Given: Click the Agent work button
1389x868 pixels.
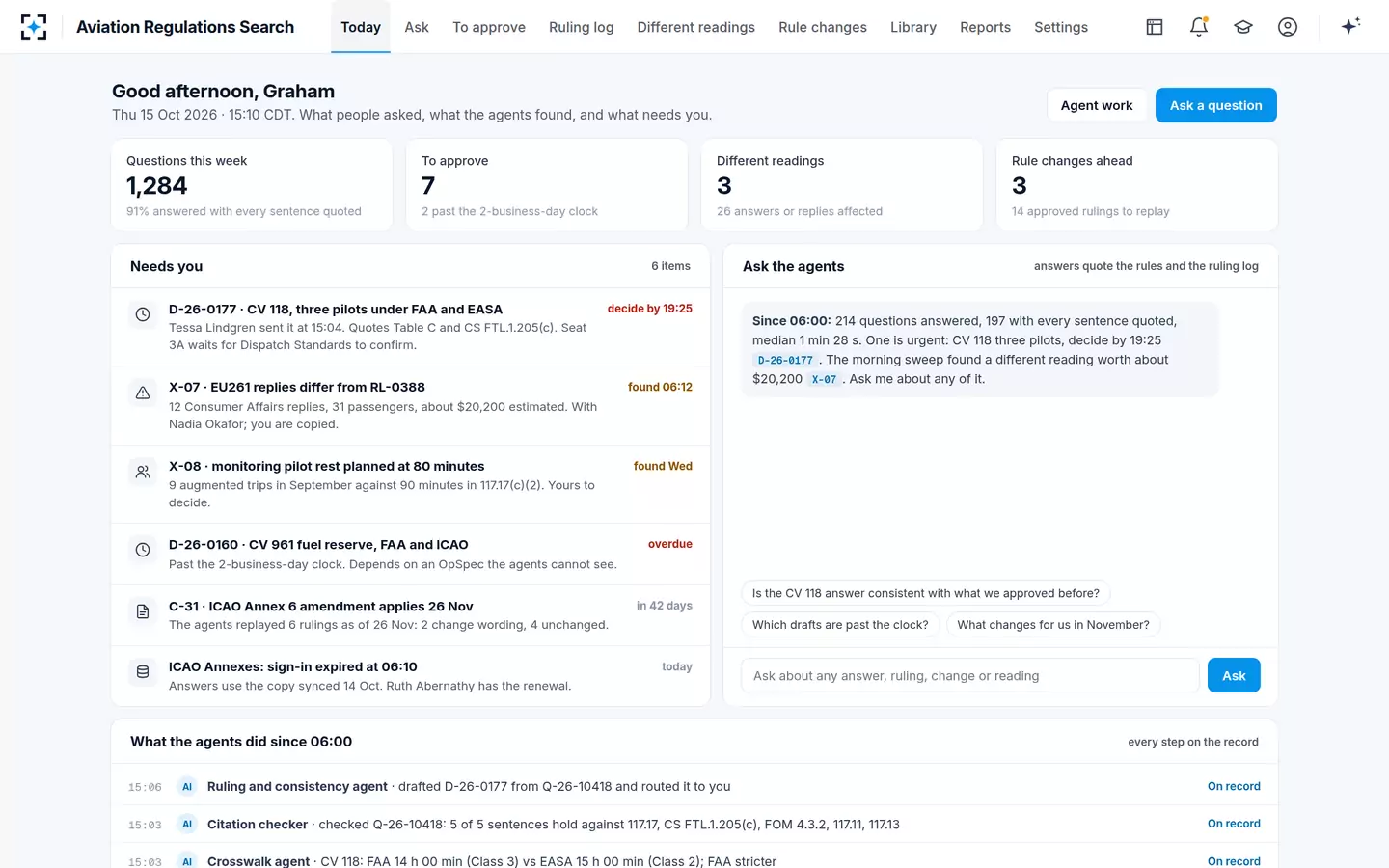Looking at the screenshot, I should (x=1097, y=105).
